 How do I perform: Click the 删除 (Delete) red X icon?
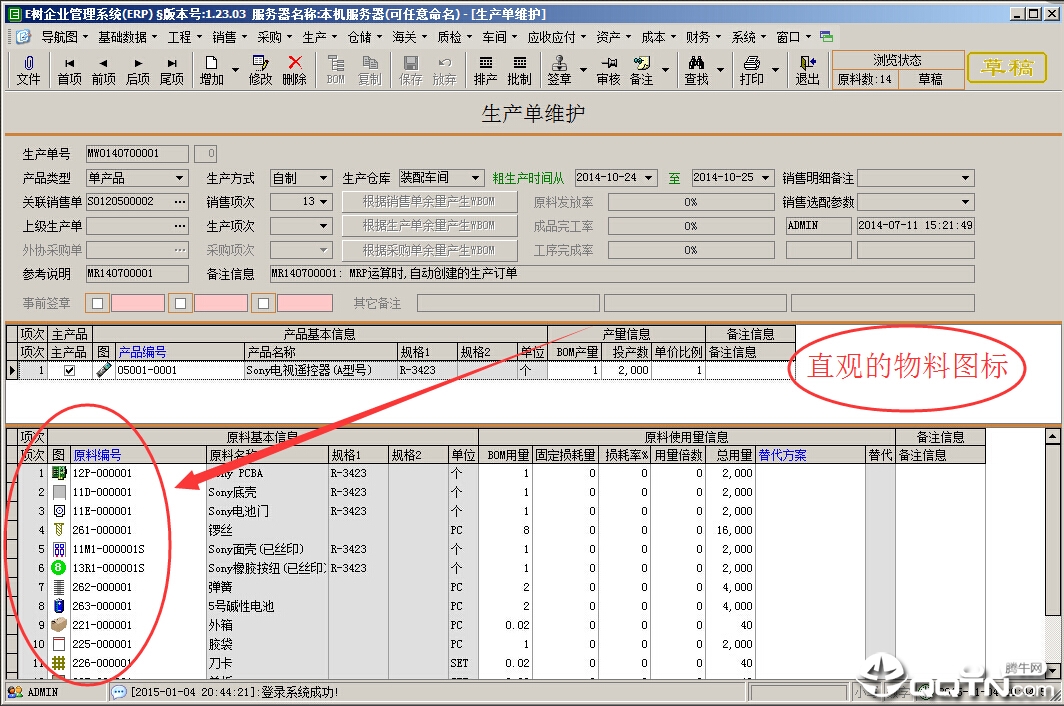coord(295,70)
